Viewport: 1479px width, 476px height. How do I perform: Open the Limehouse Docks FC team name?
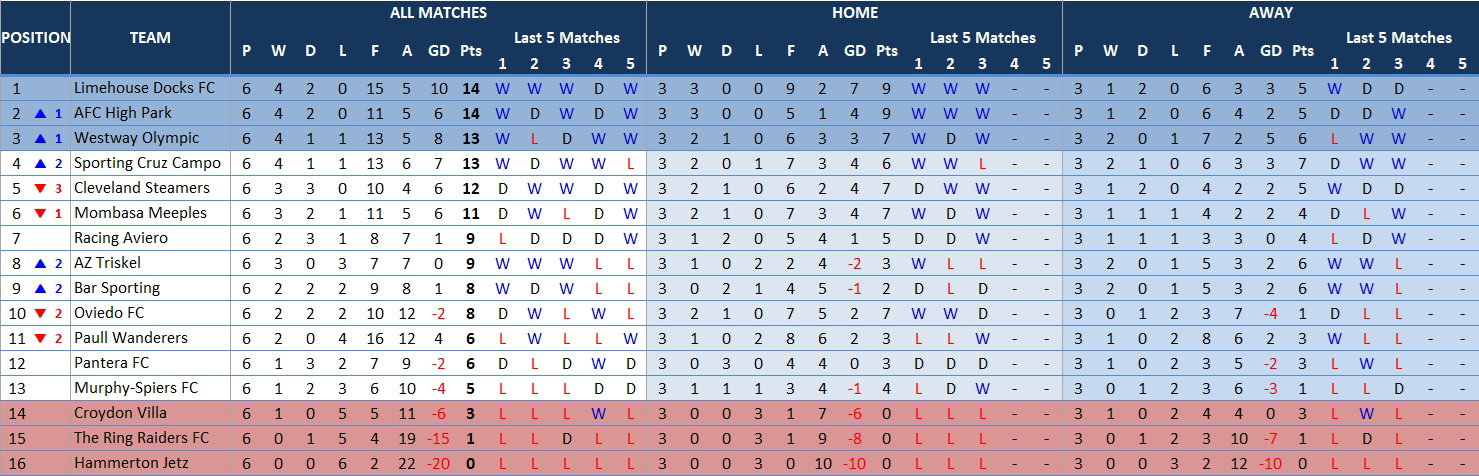pos(144,88)
